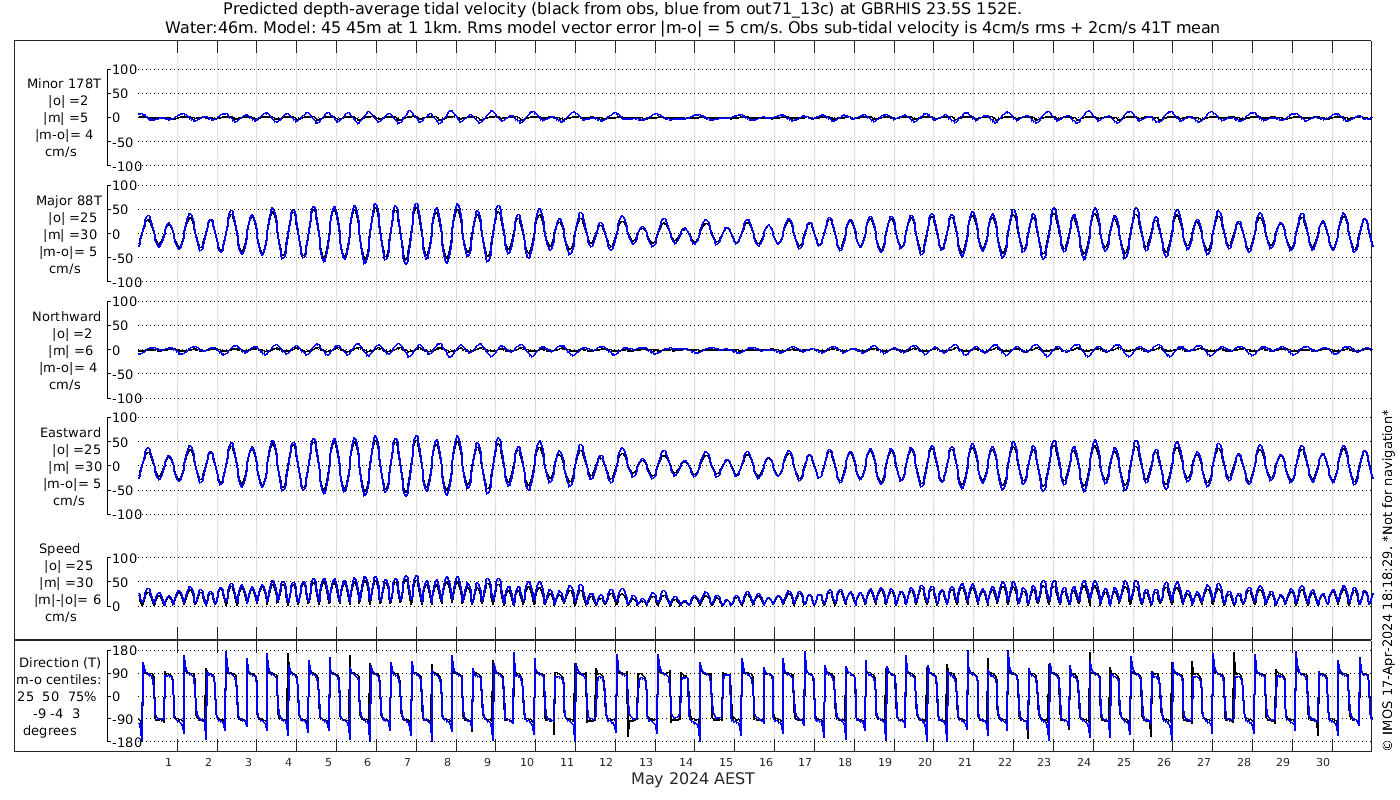The width and height of the screenshot is (1400, 800).
Task: Click '|o| =25' under Major 88T
Action: 69,217
